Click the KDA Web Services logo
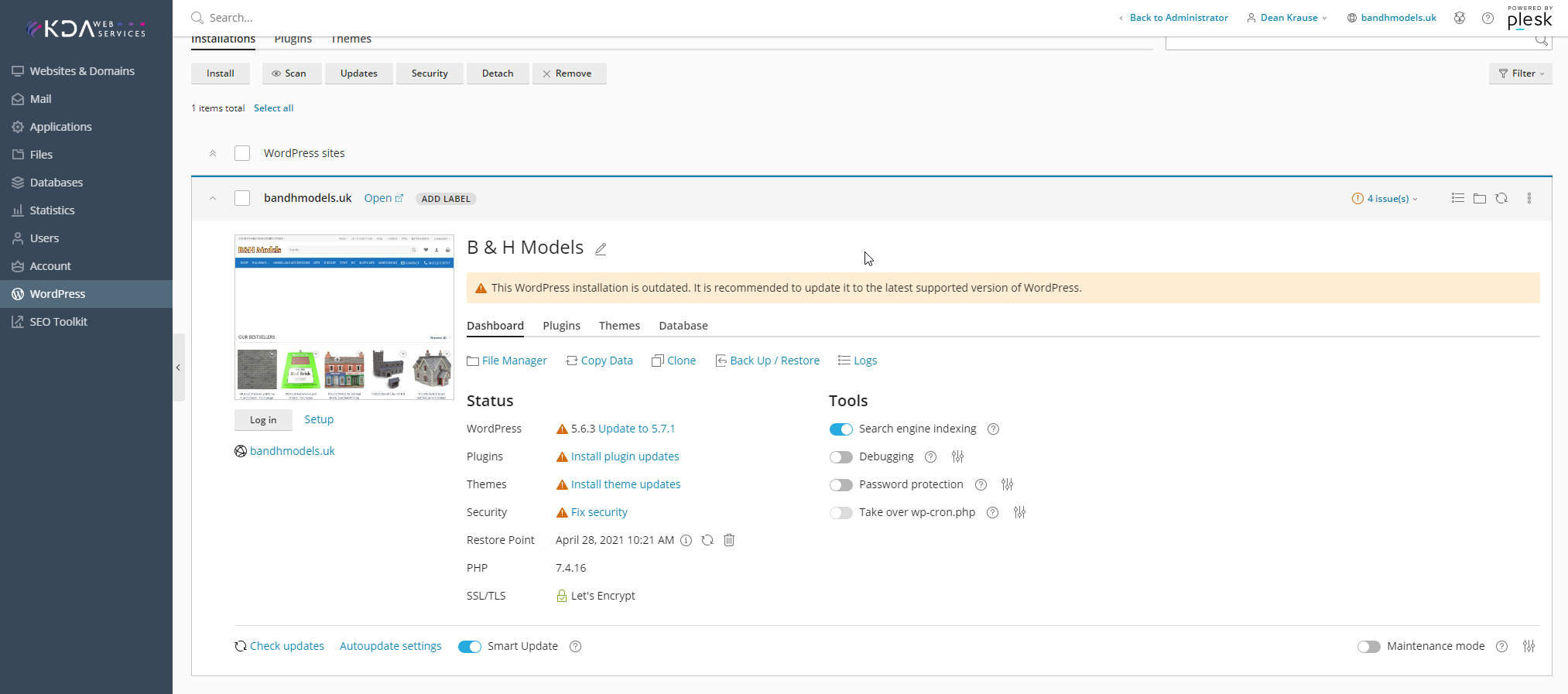 tap(86, 29)
